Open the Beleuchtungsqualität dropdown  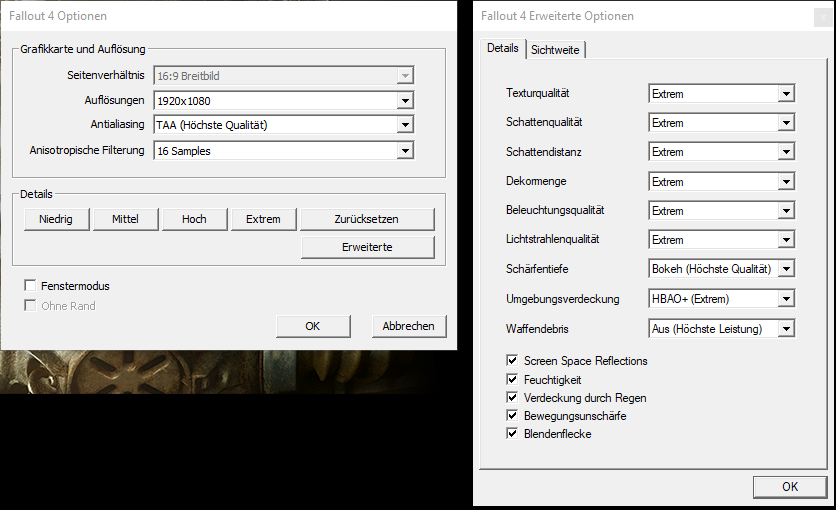click(721, 211)
